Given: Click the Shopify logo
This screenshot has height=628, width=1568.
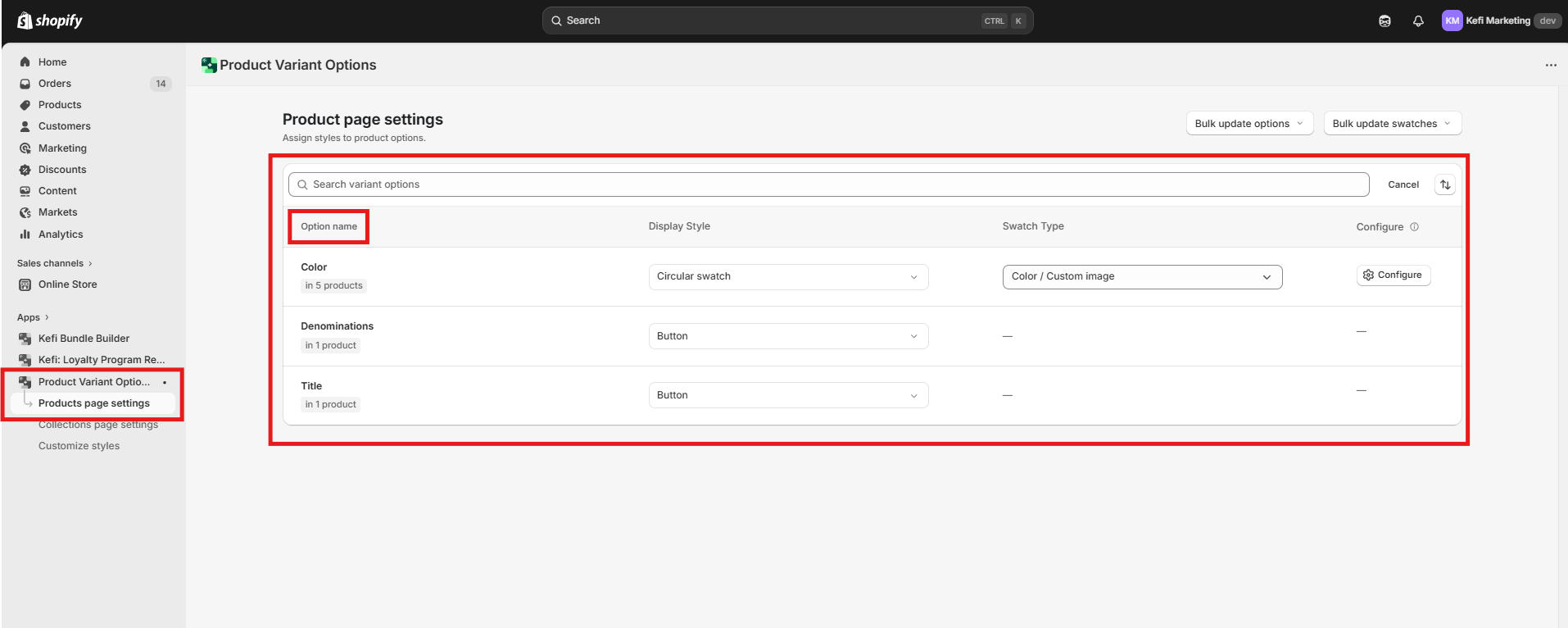Looking at the screenshot, I should (x=50, y=20).
